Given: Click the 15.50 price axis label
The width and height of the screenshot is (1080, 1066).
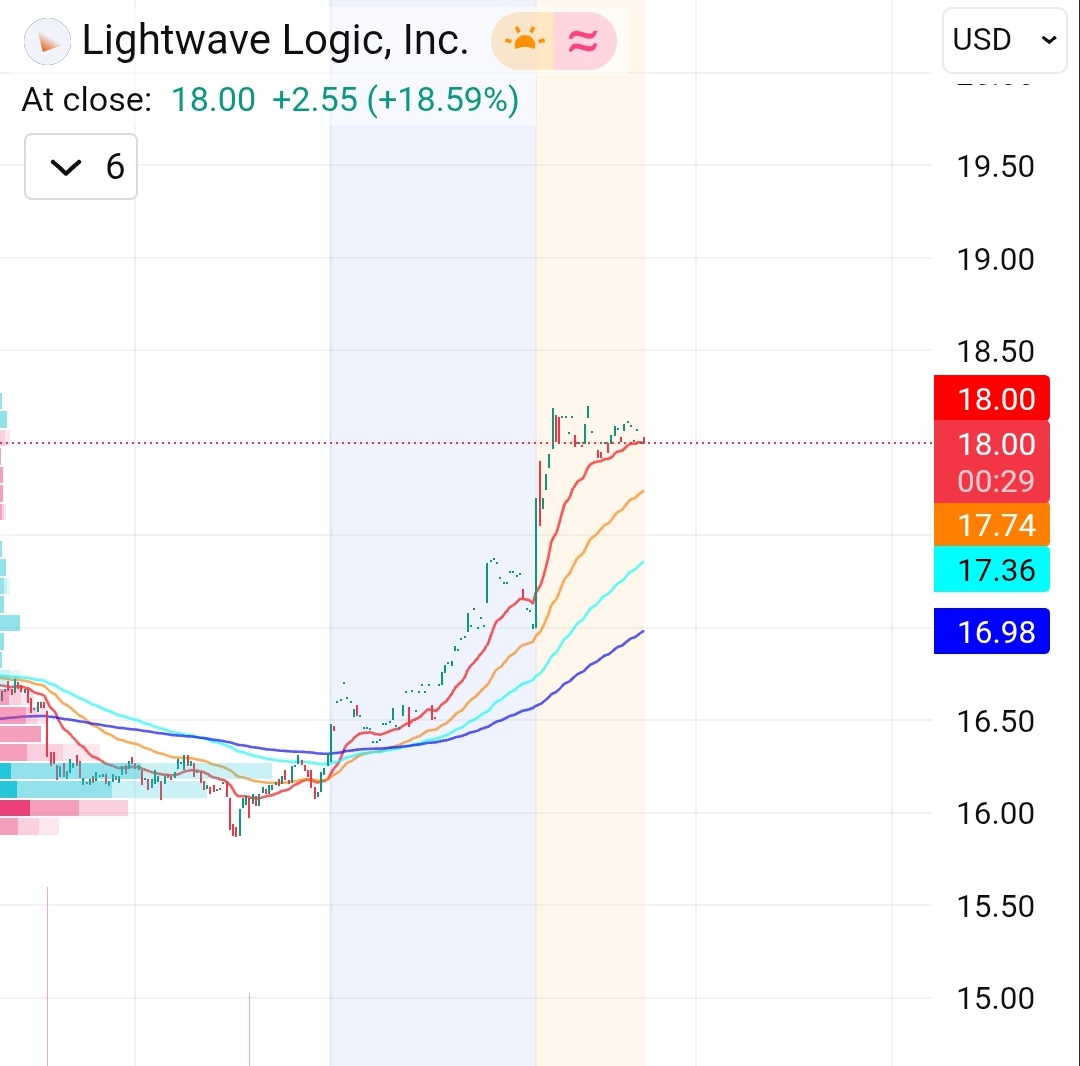Looking at the screenshot, I should (x=995, y=906).
